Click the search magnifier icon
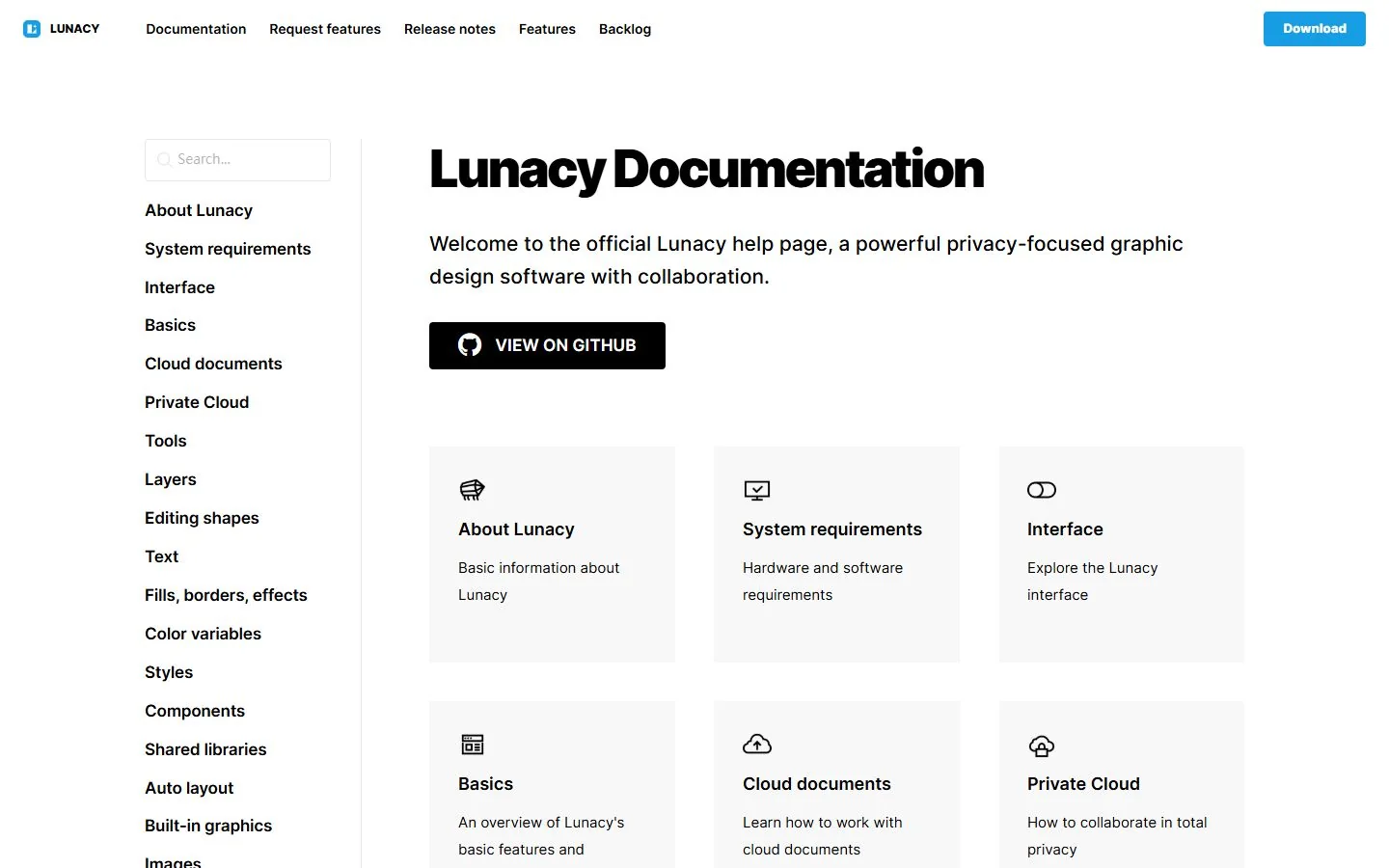This screenshot has height=868, width=1389. pyautogui.click(x=164, y=160)
